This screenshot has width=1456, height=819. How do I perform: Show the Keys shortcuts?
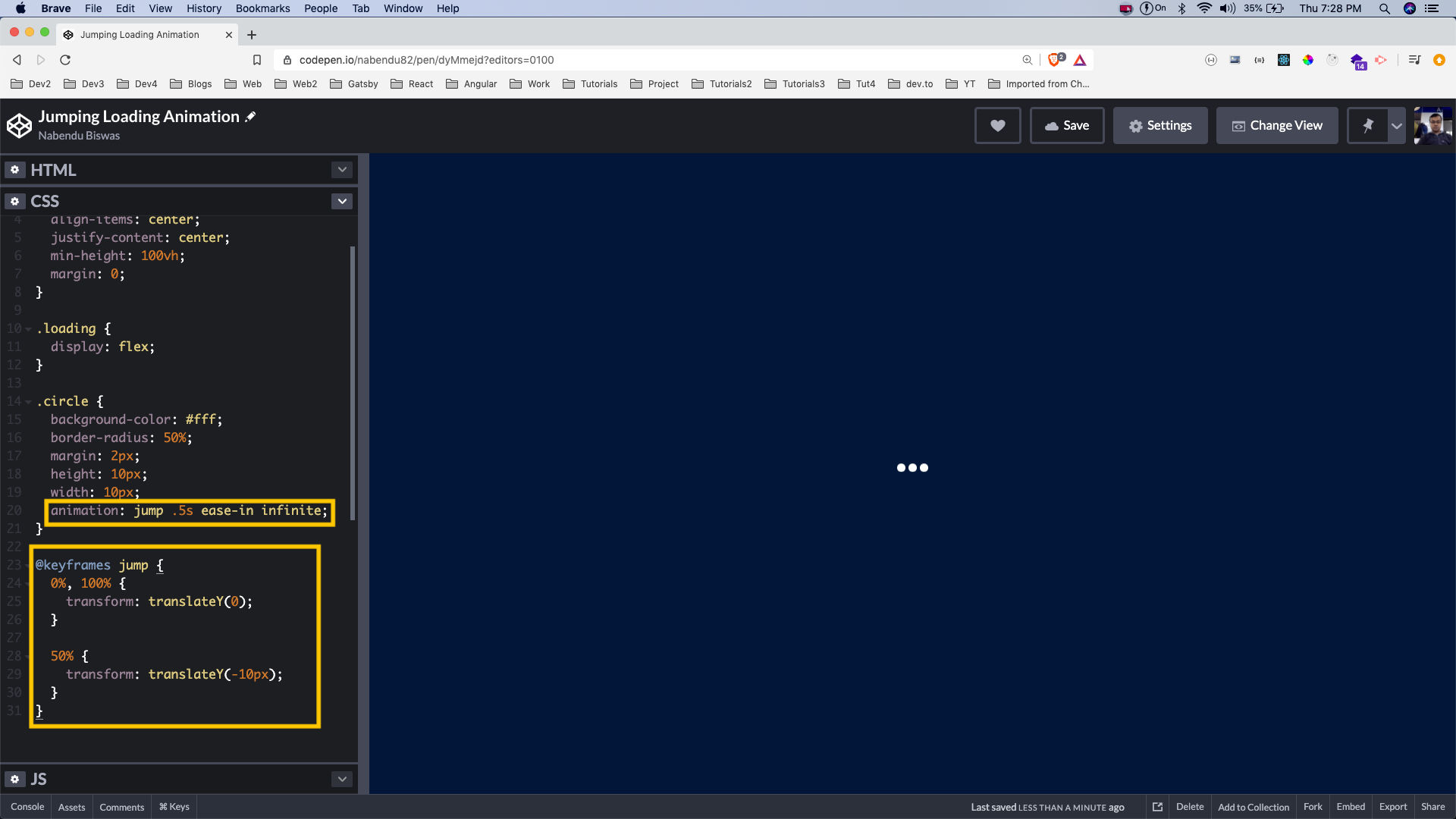174,807
